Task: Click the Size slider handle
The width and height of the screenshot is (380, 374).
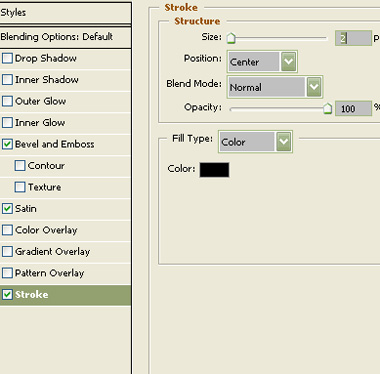Action: pyautogui.click(x=231, y=38)
